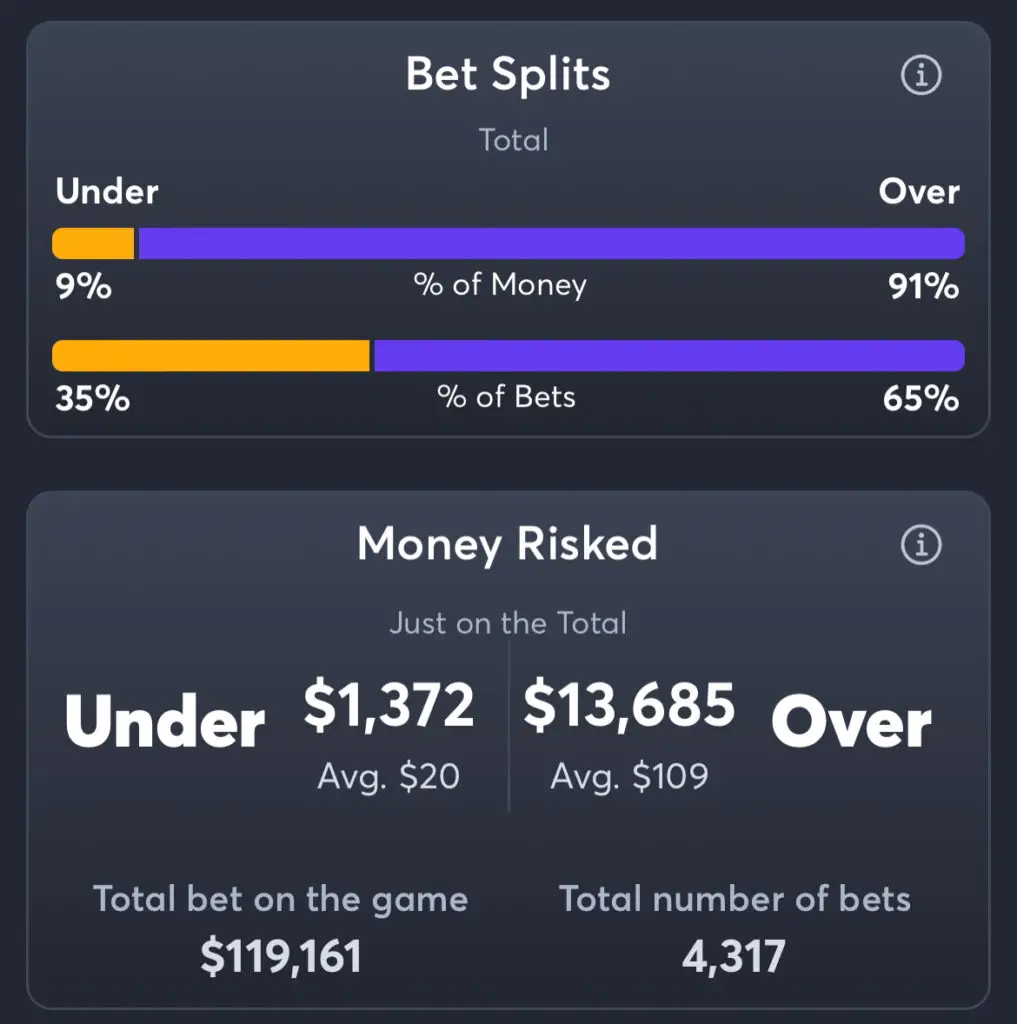Click the 4,317 total number of bets
Viewport: 1017px width, 1024px height.
734,957
